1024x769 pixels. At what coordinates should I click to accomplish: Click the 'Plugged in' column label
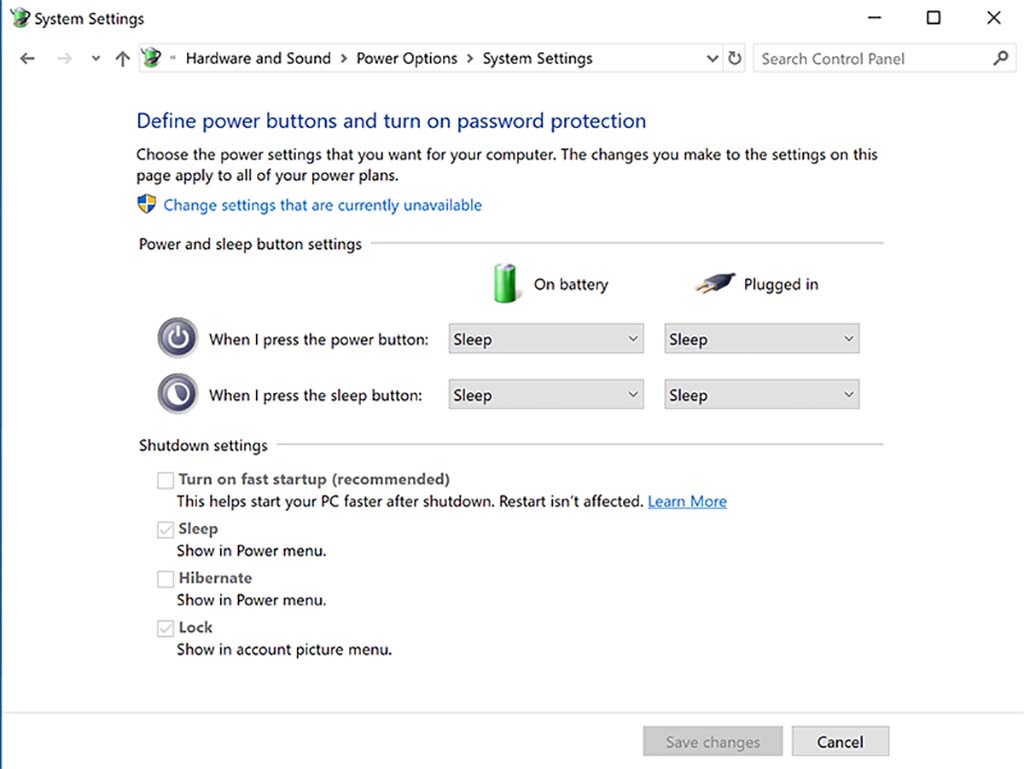780,285
